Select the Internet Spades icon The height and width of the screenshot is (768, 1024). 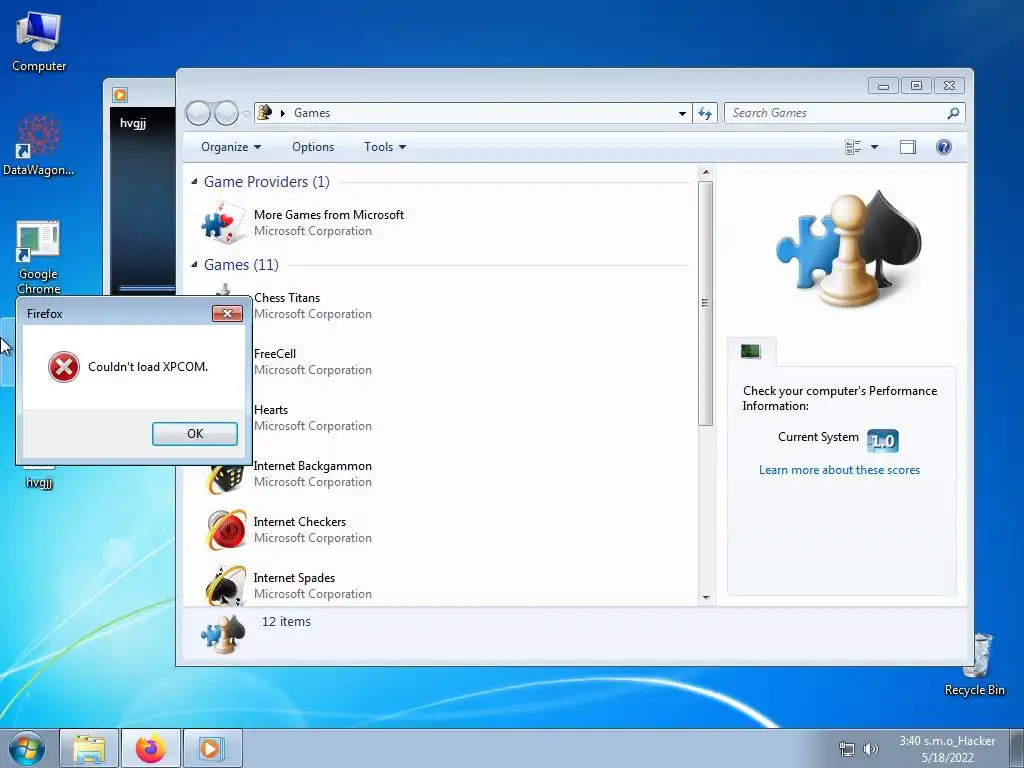click(x=226, y=586)
